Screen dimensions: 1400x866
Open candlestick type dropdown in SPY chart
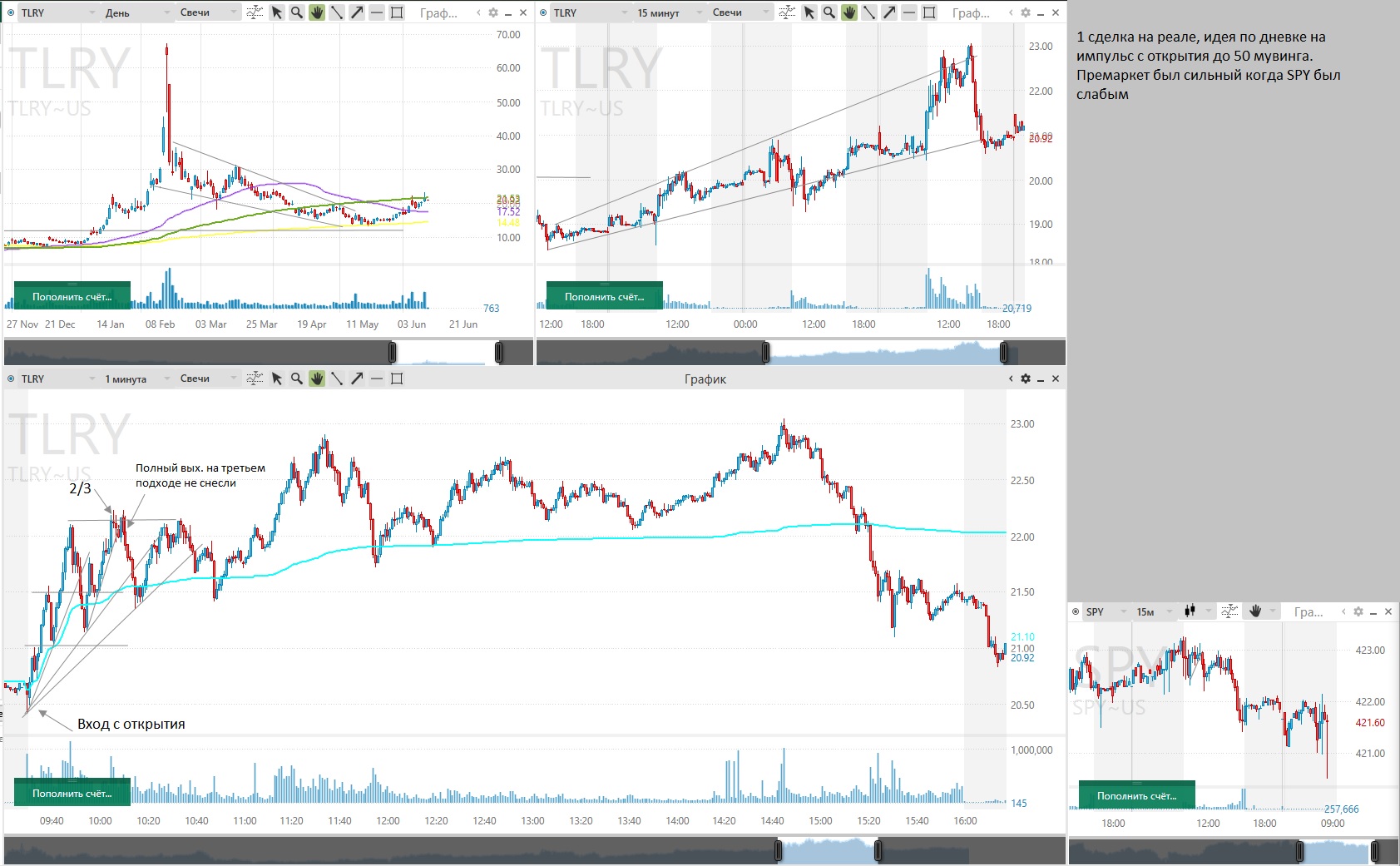[1196, 611]
